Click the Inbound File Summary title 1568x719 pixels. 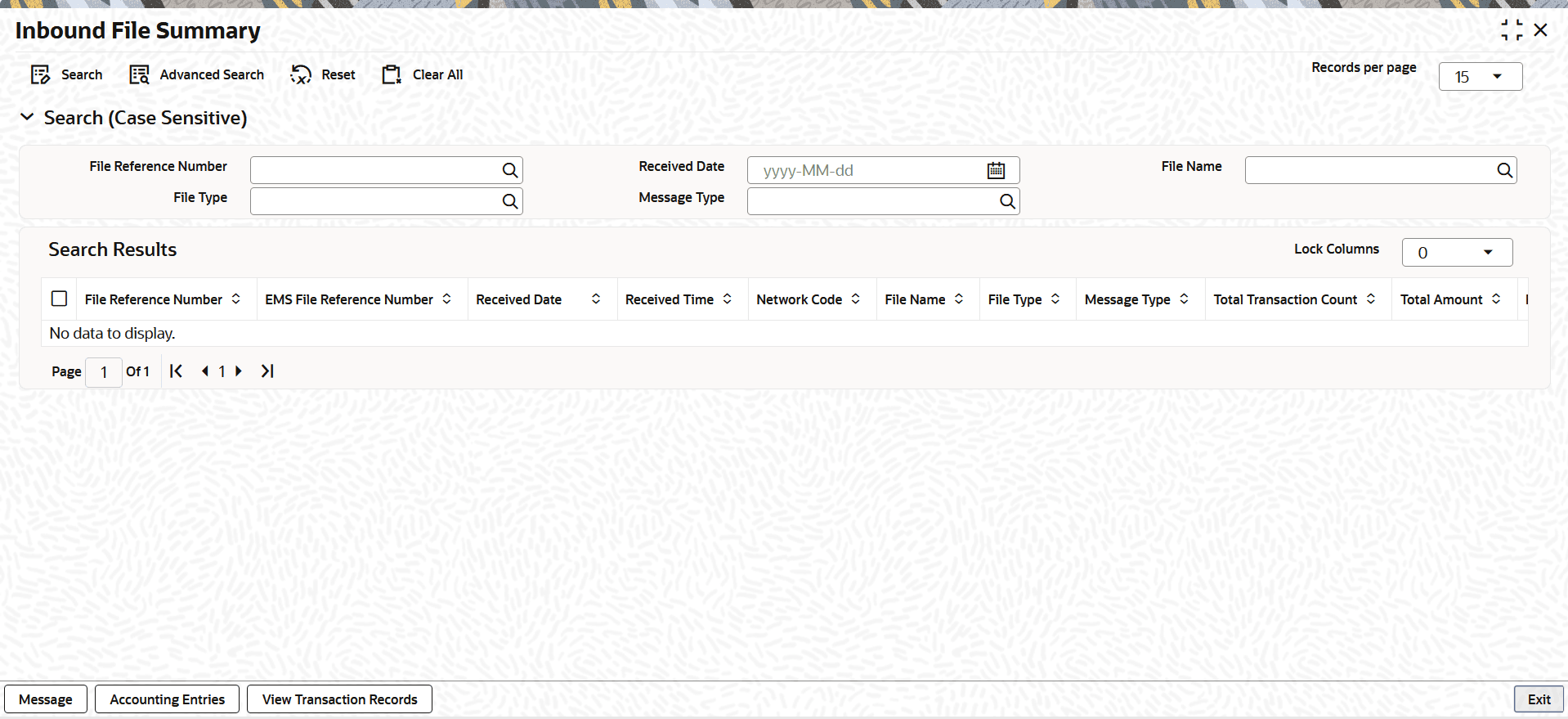click(x=138, y=31)
